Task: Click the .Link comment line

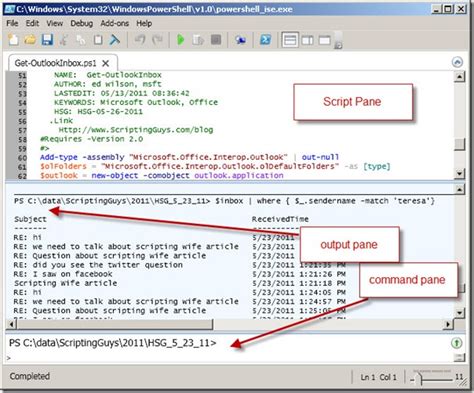Action: pos(61,121)
